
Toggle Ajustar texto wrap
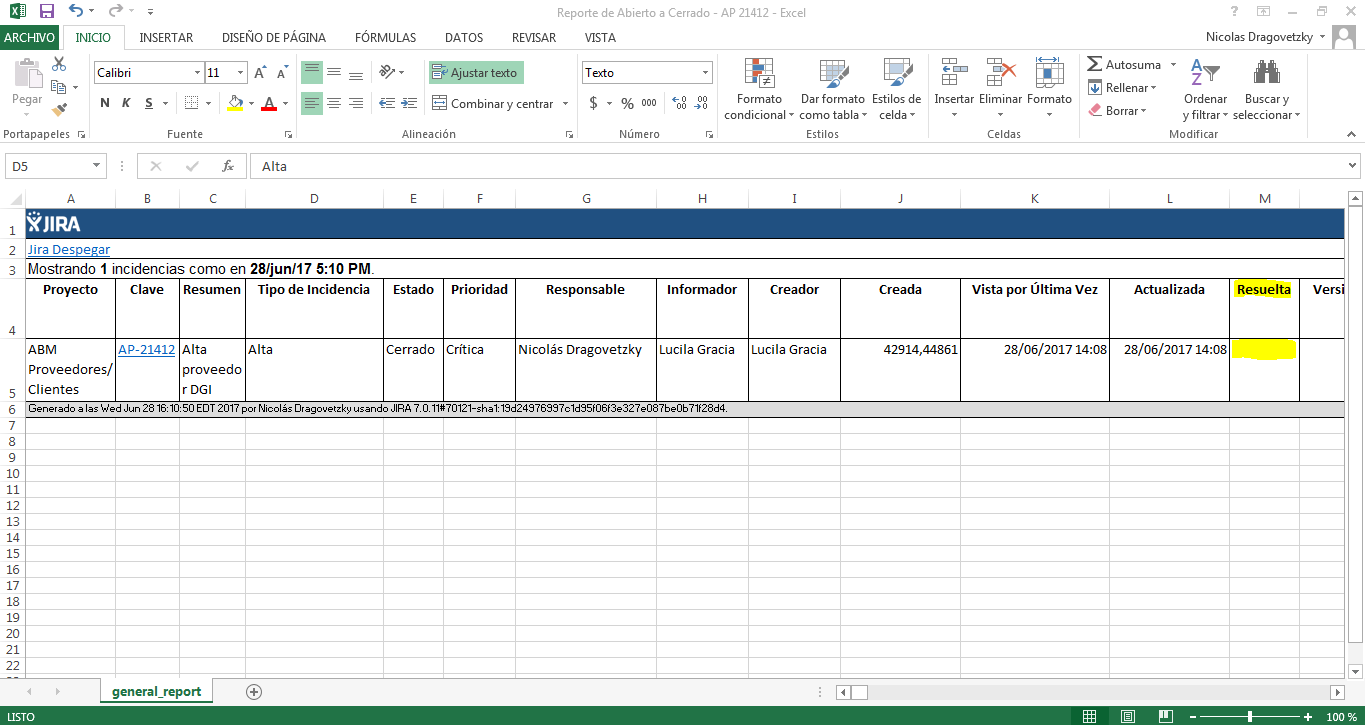pos(476,73)
